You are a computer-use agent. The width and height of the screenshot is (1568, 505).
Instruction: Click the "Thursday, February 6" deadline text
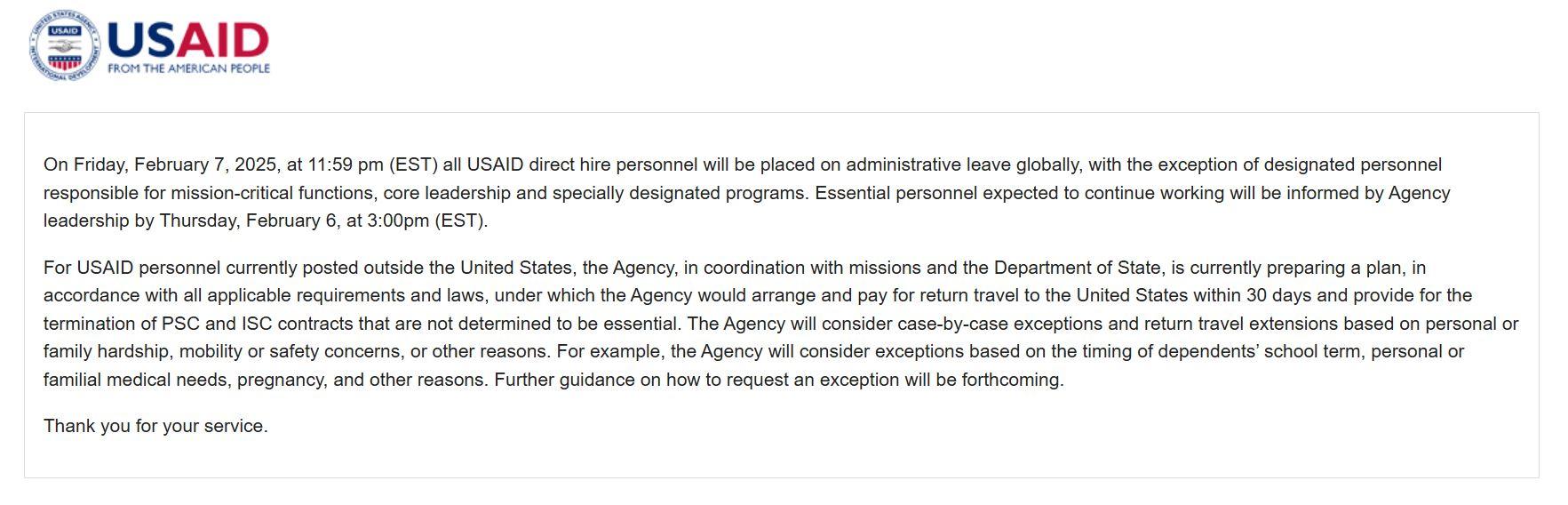(x=248, y=220)
